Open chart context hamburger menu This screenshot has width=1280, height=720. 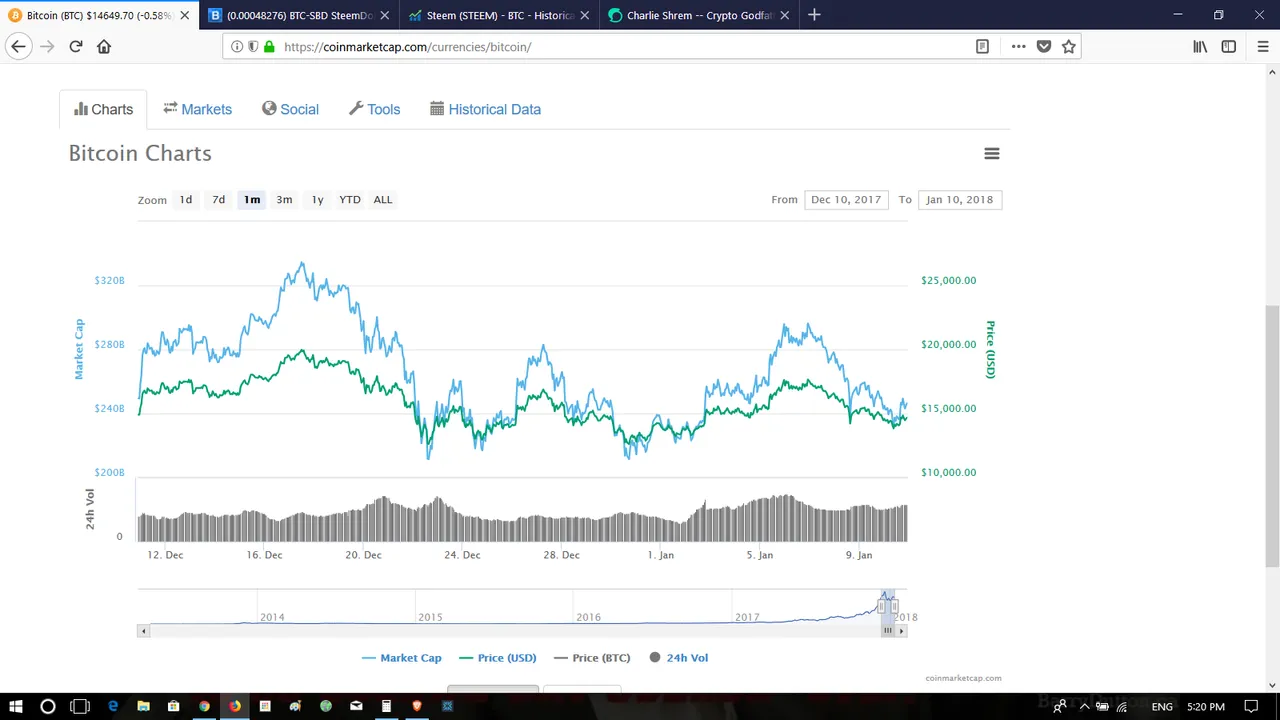(x=992, y=153)
